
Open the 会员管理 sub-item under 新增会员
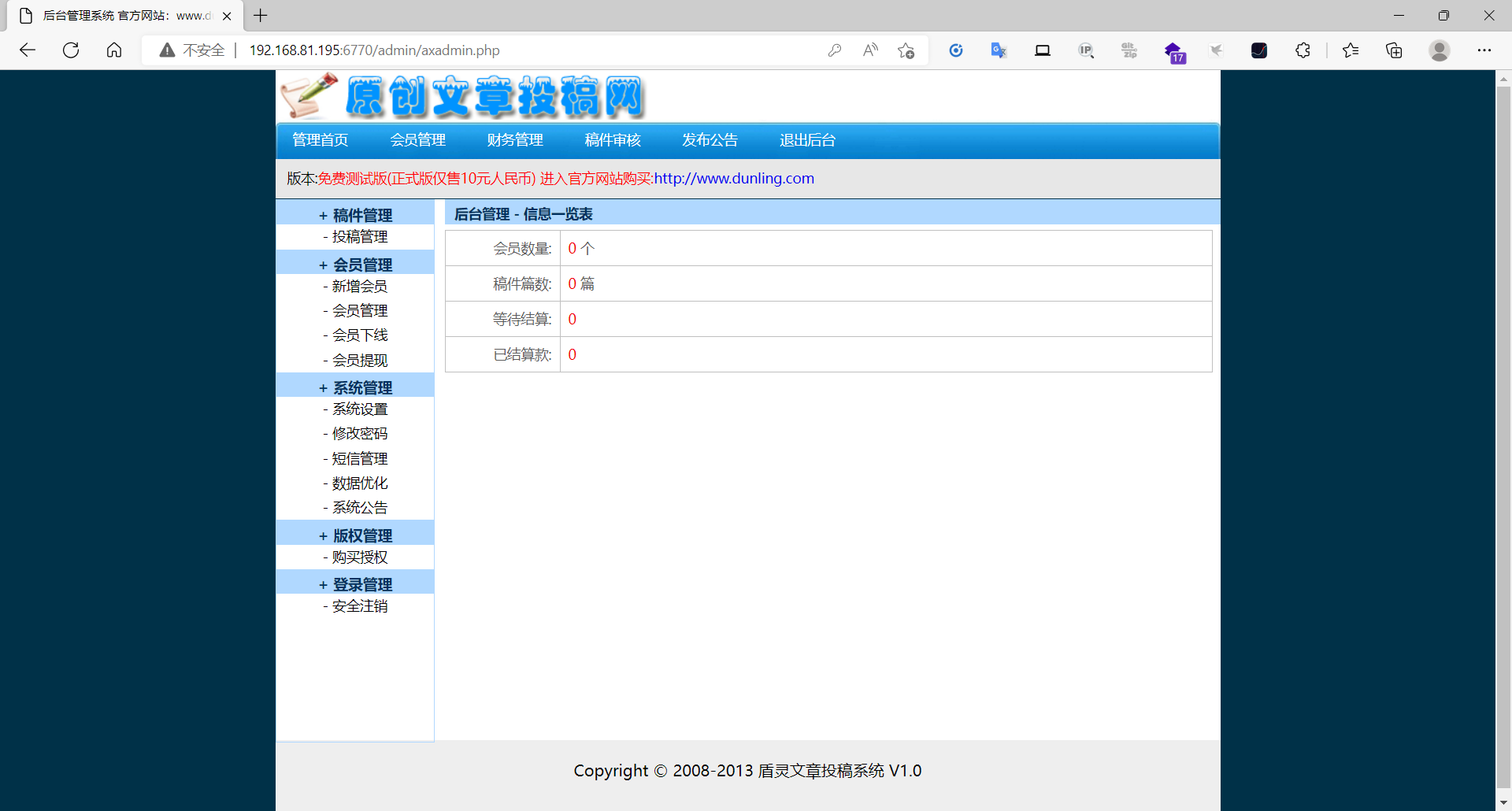click(x=360, y=311)
